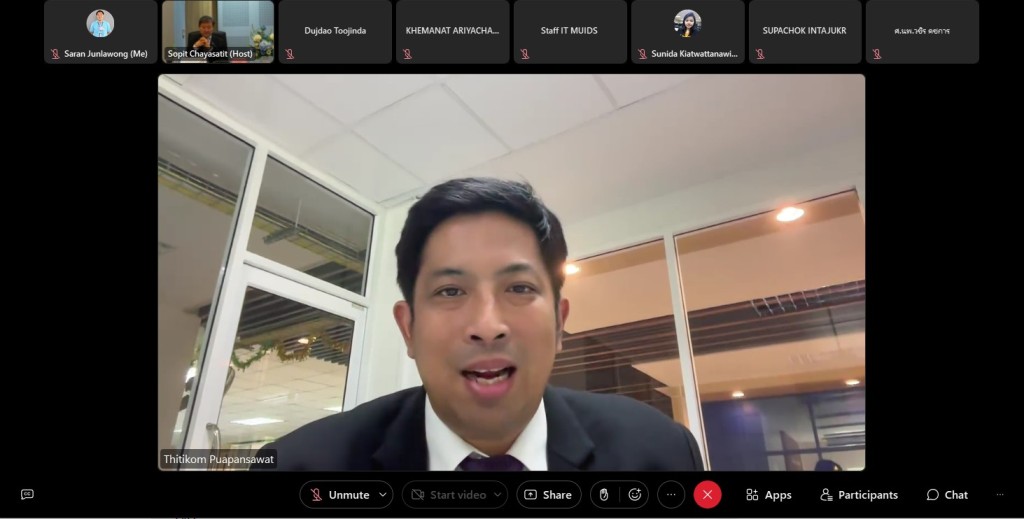The height and width of the screenshot is (519, 1024).
Task: Toggle the raise hand icon
Action: [604, 495]
